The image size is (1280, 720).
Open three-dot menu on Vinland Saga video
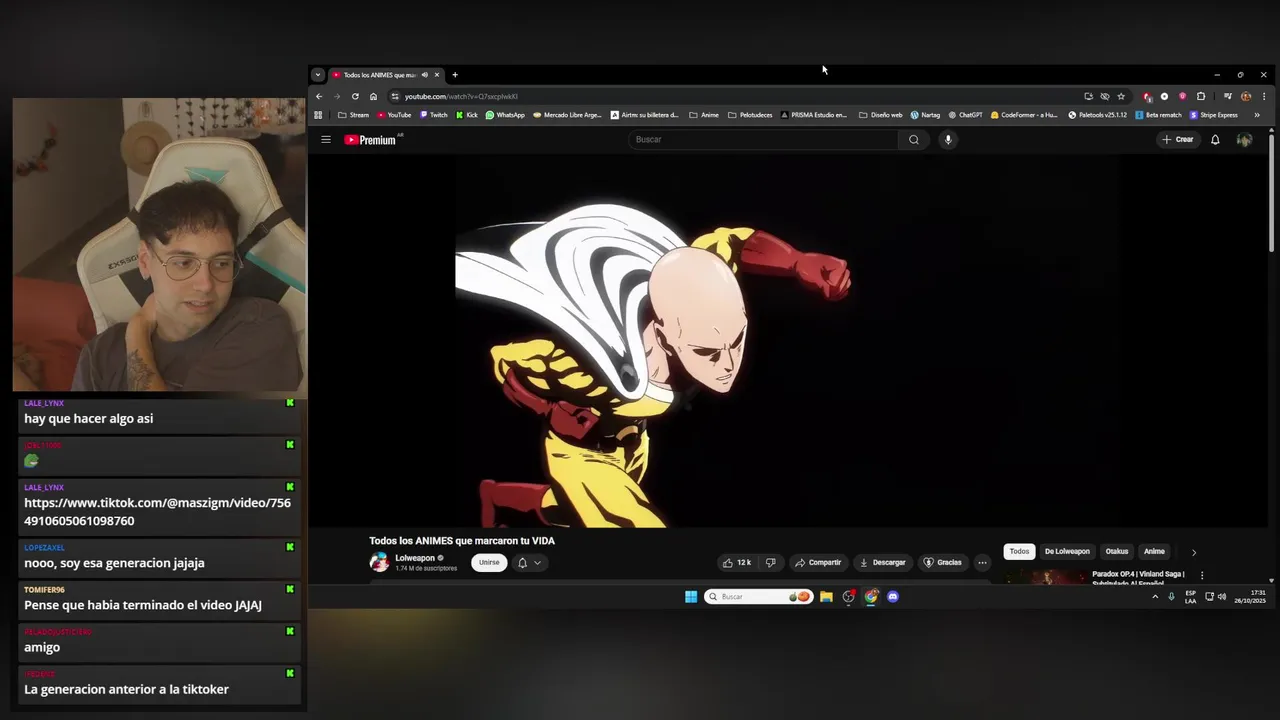tap(1202, 576)
